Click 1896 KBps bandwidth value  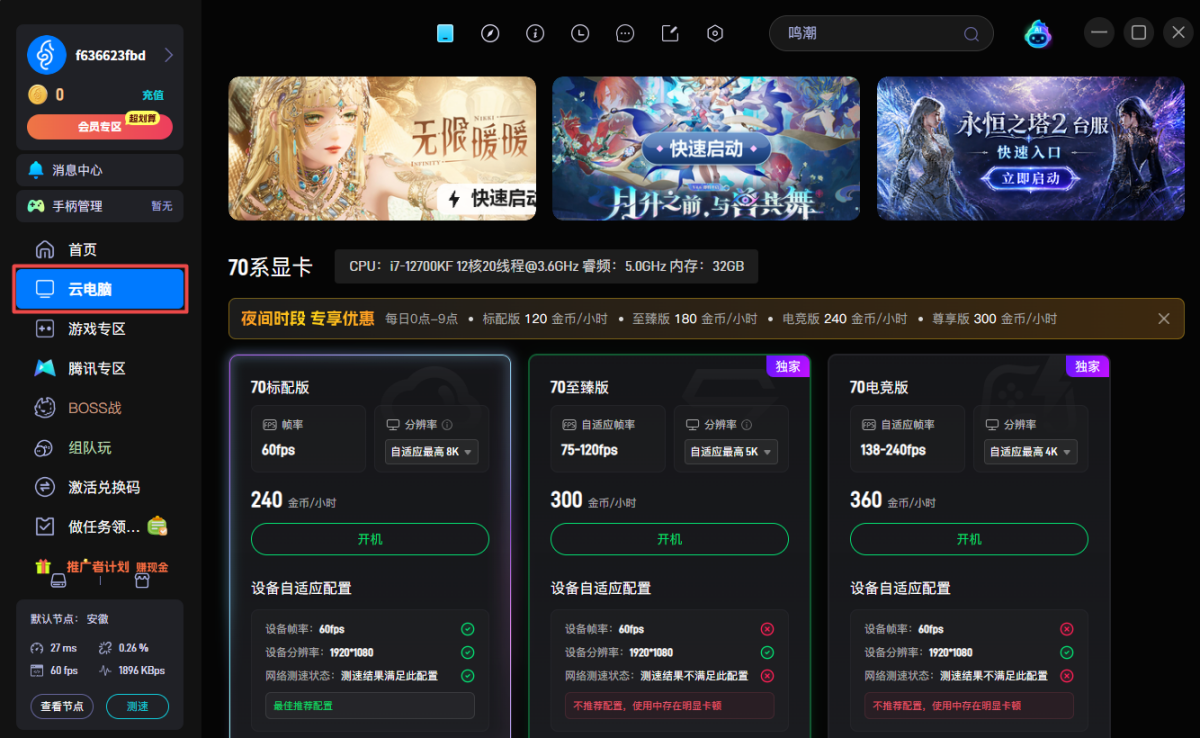tap(141, 670)
